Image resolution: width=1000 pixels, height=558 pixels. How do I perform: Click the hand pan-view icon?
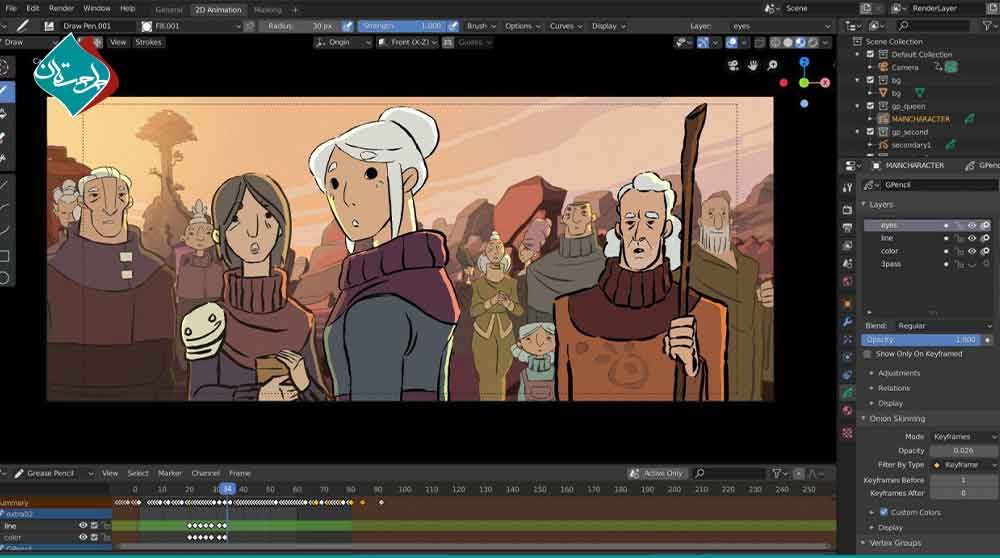[753, 65]
